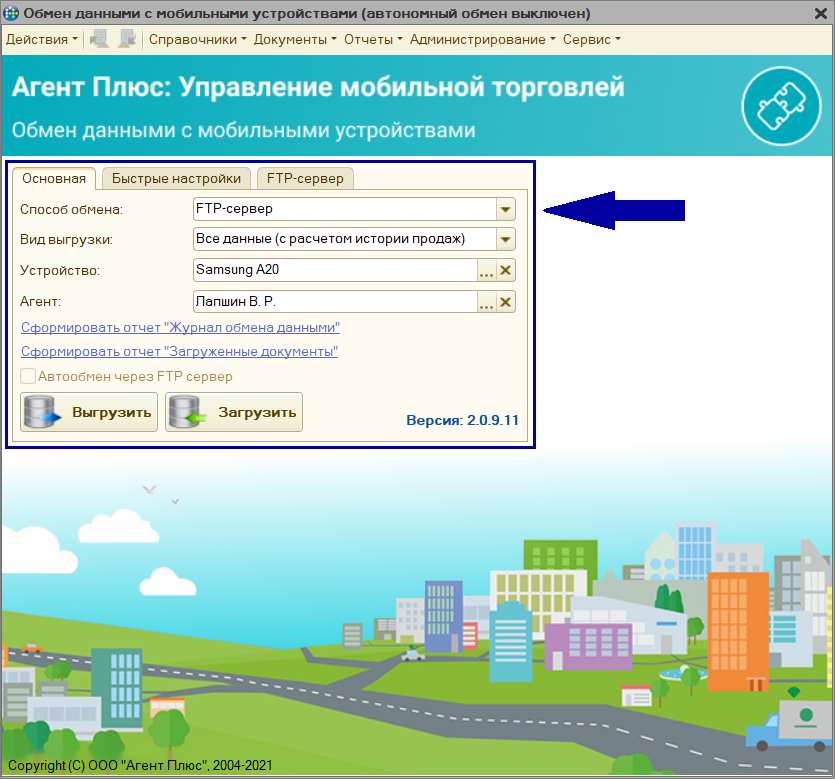Switch to the Основная tab
Viewport: 835px width, 779px height.
[54, 178]
